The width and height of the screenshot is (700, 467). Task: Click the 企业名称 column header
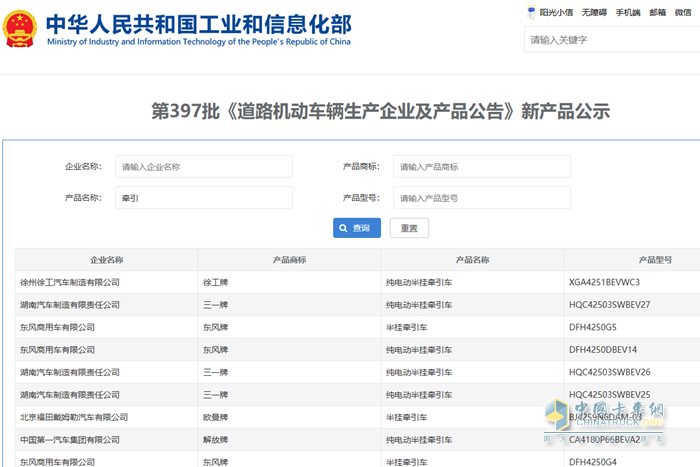click(x=106, y=259)
